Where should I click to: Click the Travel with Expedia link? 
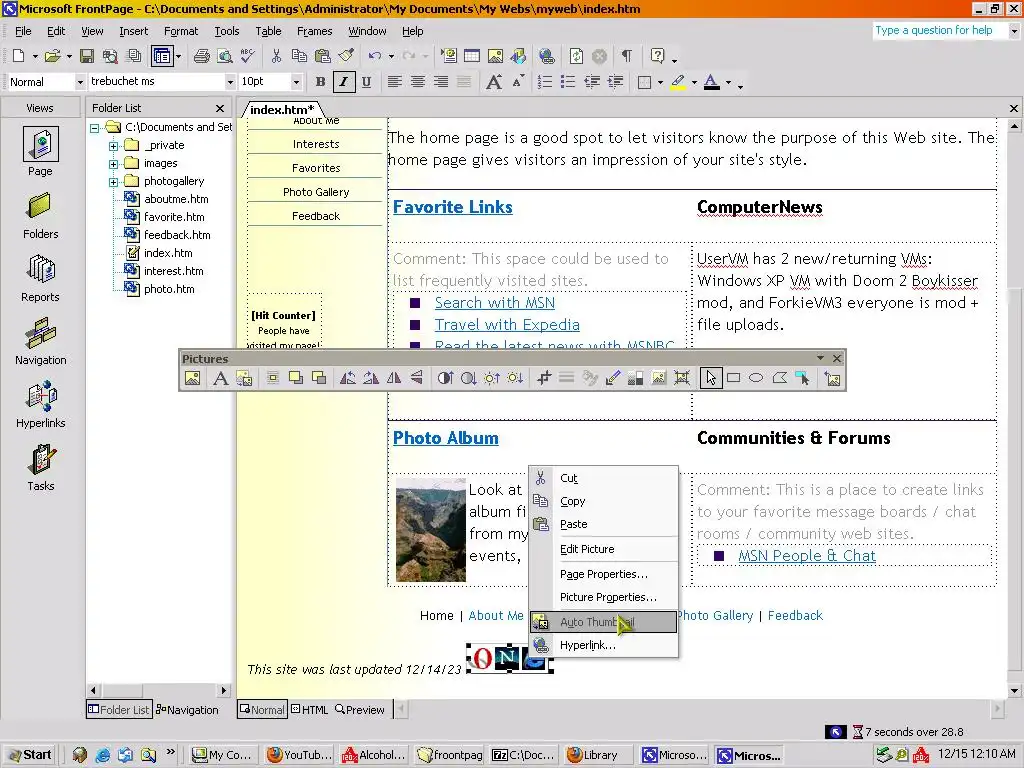507,325
